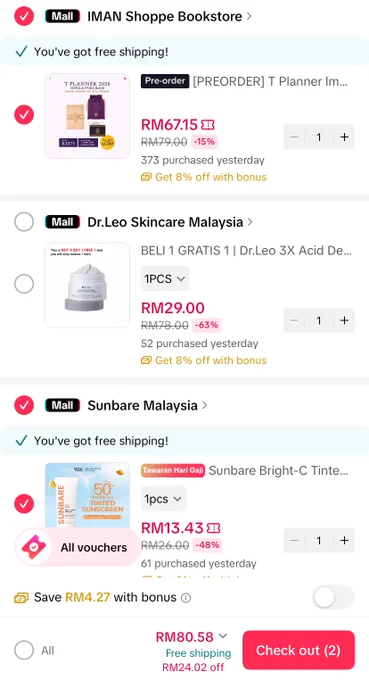369x680 pixels.
Task: Click bonus coin icon beside Save RM4.27
Action: 21,598
